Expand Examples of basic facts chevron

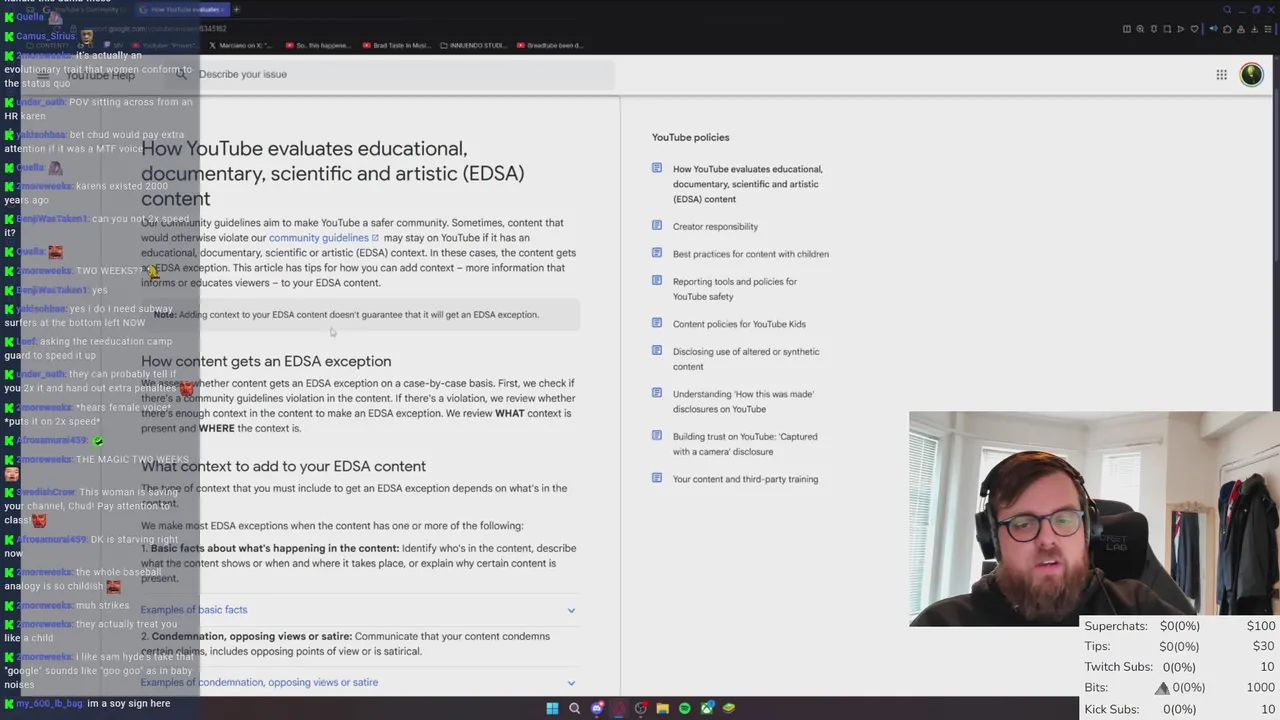tap(571, 610)
